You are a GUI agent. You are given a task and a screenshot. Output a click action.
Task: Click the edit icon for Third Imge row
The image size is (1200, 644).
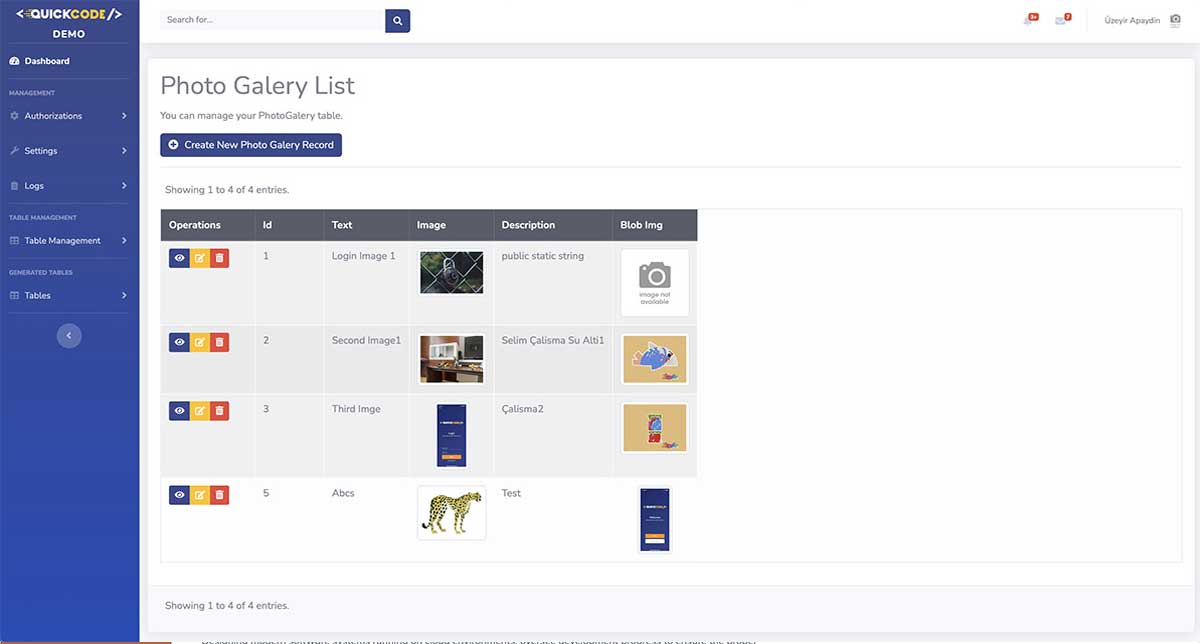click(x=199, y=410)
